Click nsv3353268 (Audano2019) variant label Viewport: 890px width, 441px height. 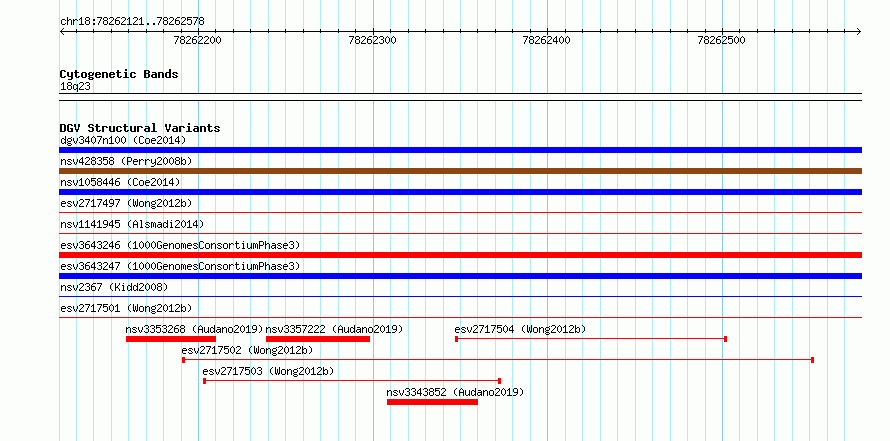coord(195,329)
